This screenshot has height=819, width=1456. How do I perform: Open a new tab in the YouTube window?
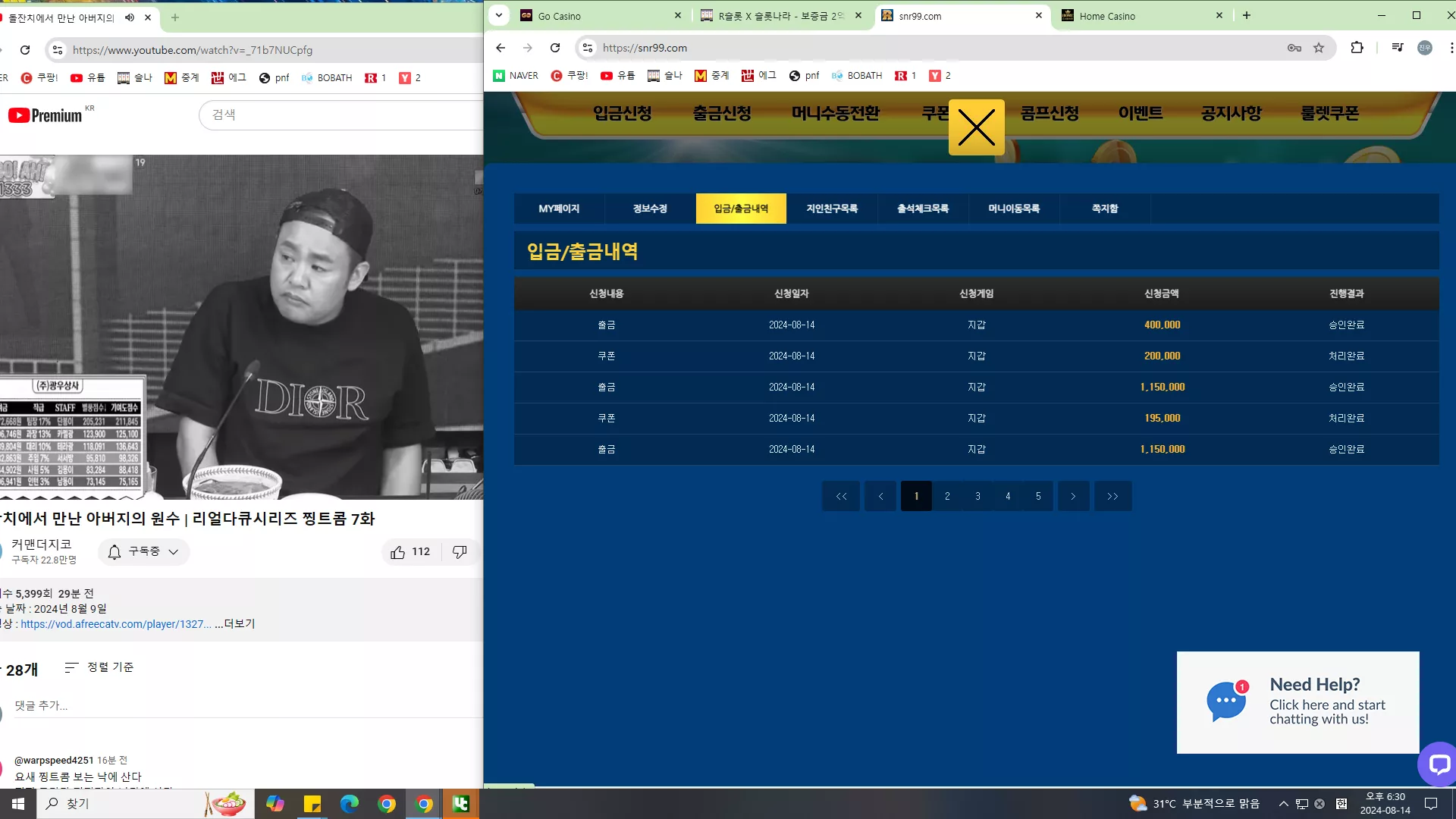175,17
